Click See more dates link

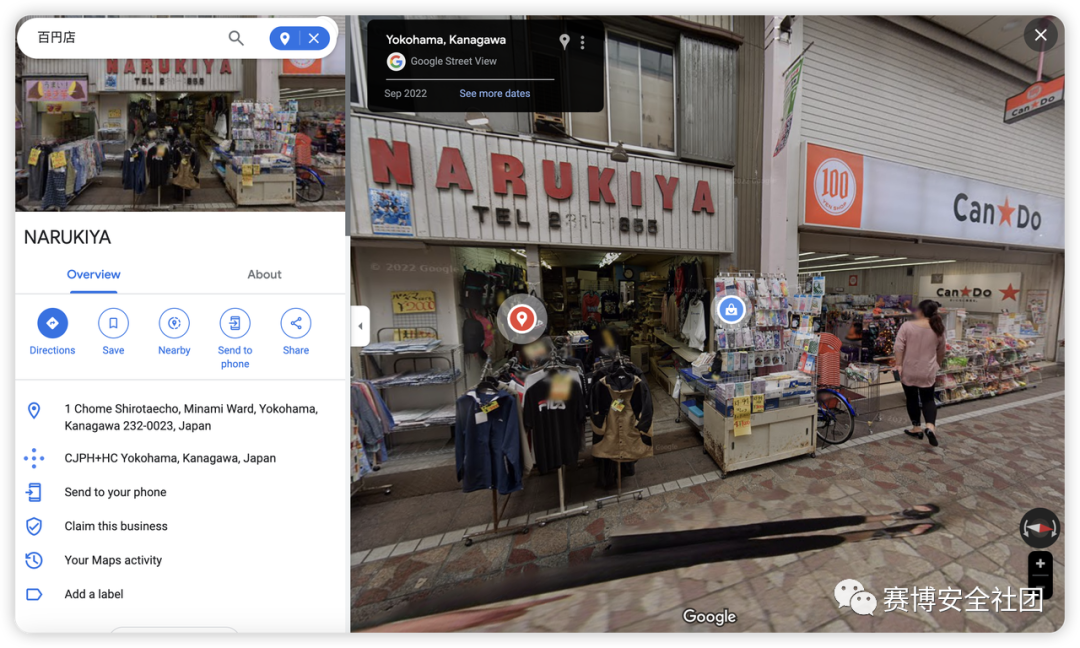pos(495,94)
